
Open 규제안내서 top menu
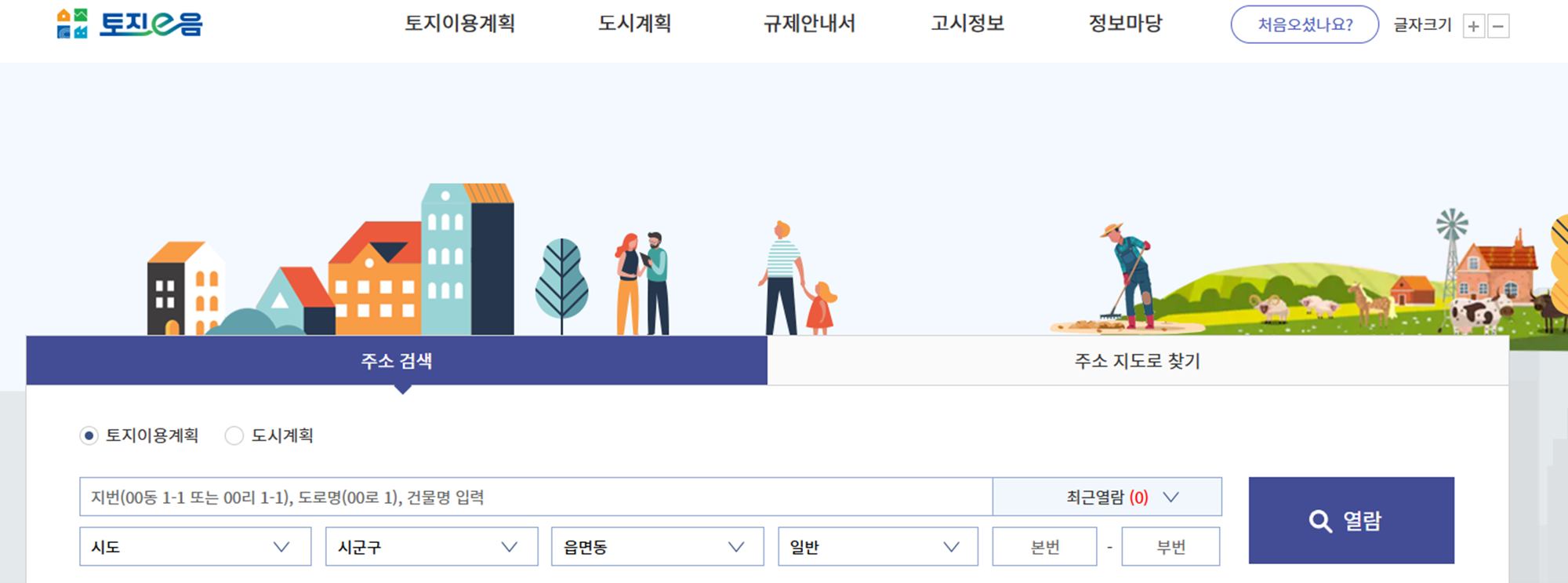810,24
